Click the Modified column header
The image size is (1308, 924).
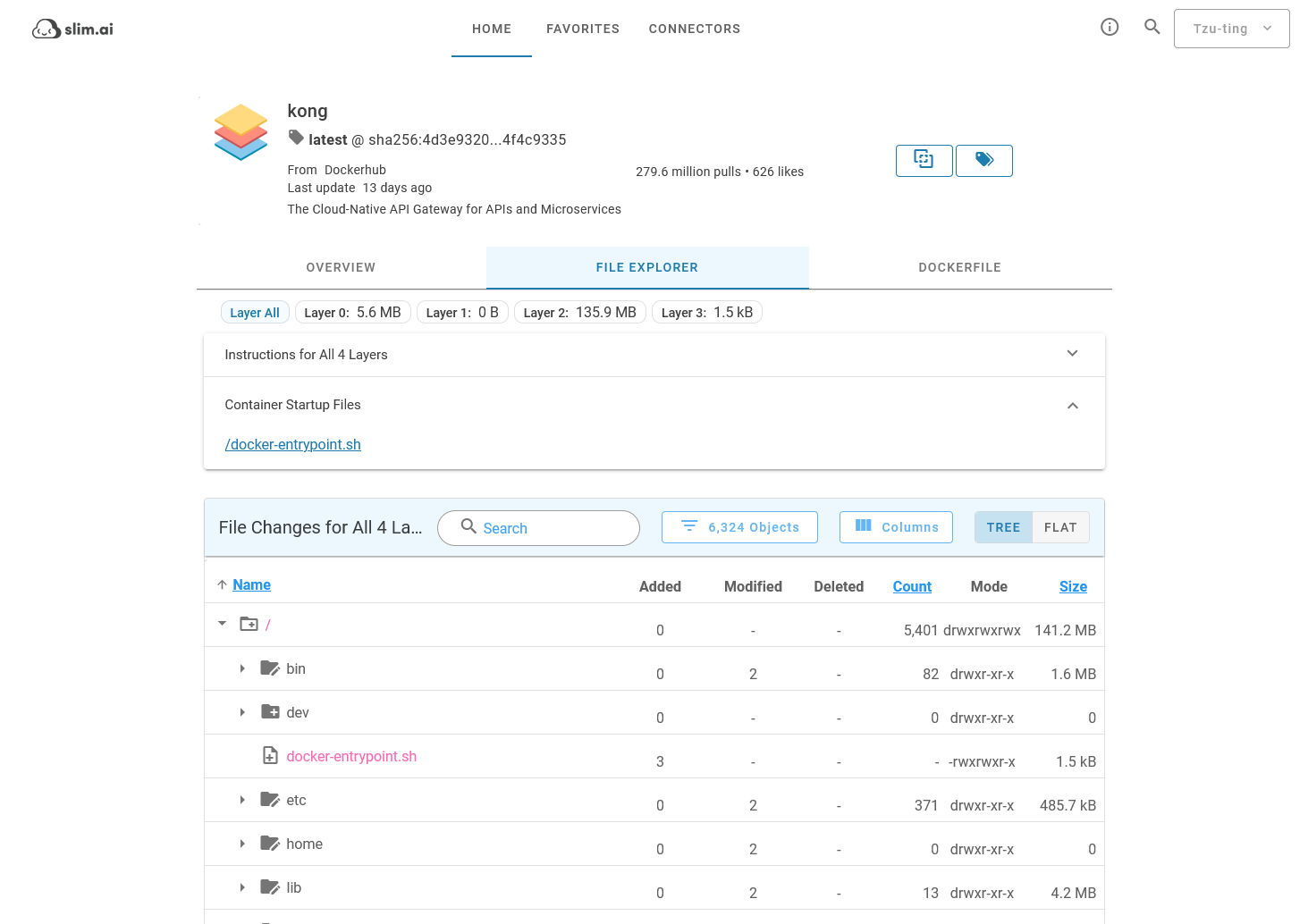753,586
